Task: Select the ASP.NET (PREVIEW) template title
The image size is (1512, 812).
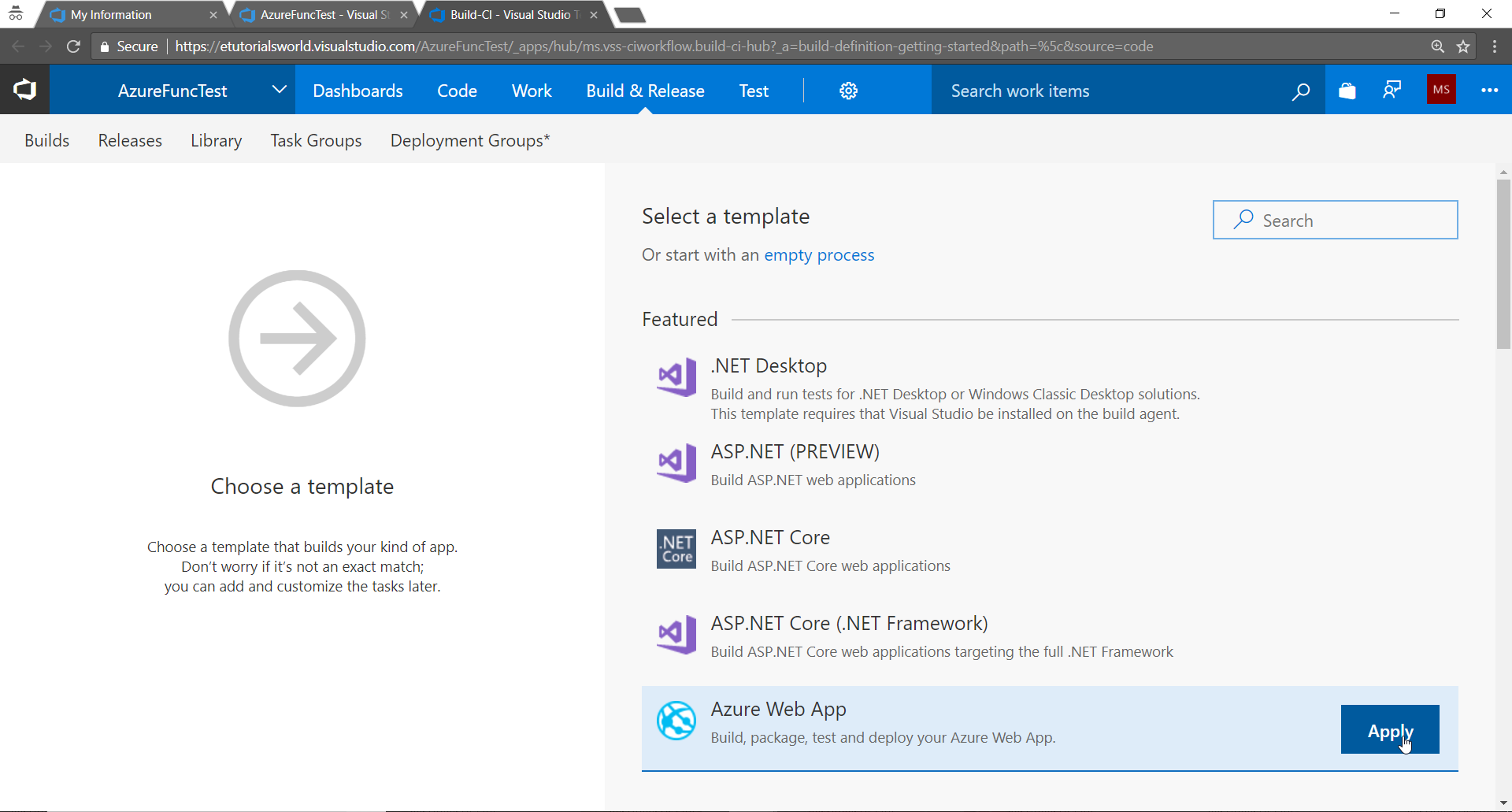Action: coord(795,451)
